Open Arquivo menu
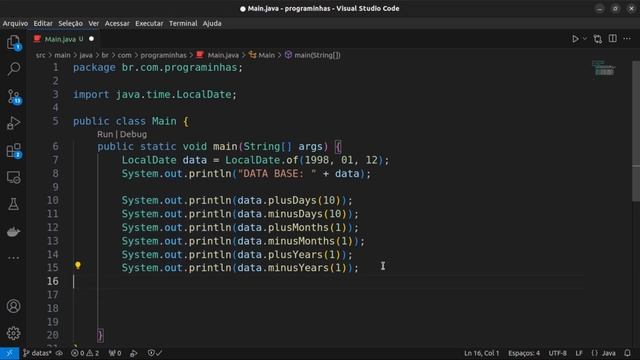 [15, 23]
